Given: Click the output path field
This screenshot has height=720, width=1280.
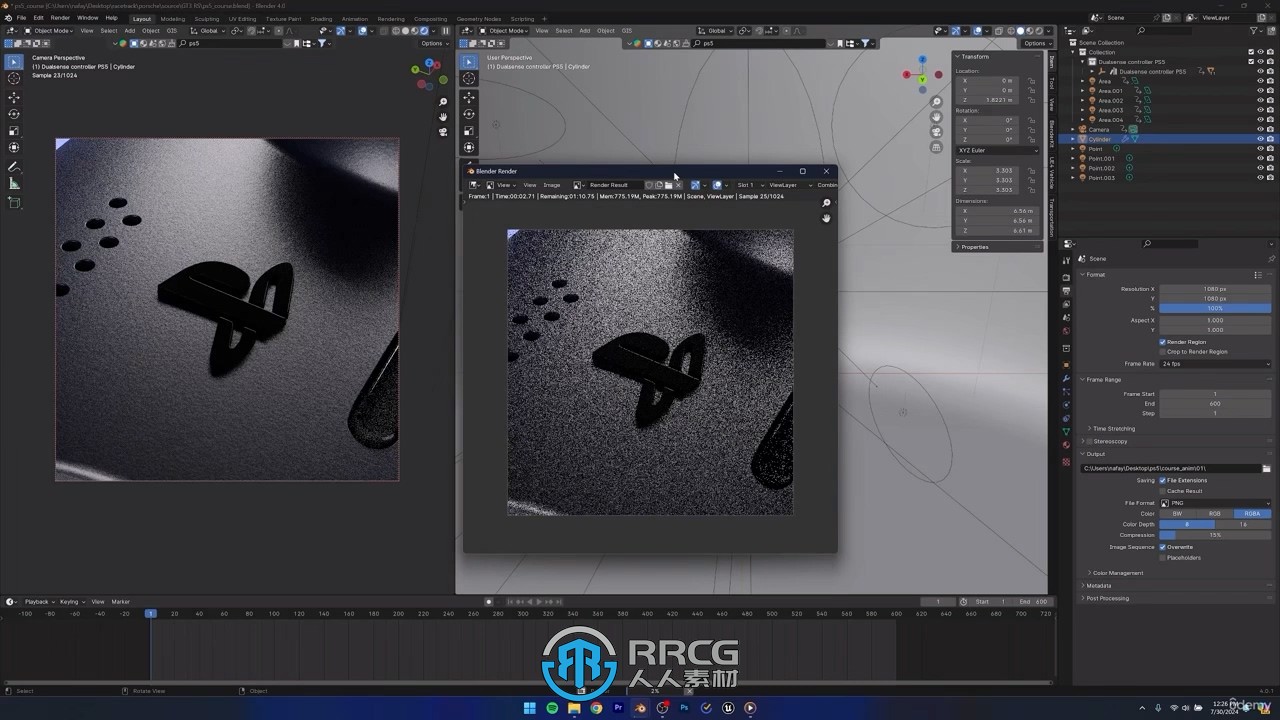Looking at the screenshot, I should [x=1170, y=468].
